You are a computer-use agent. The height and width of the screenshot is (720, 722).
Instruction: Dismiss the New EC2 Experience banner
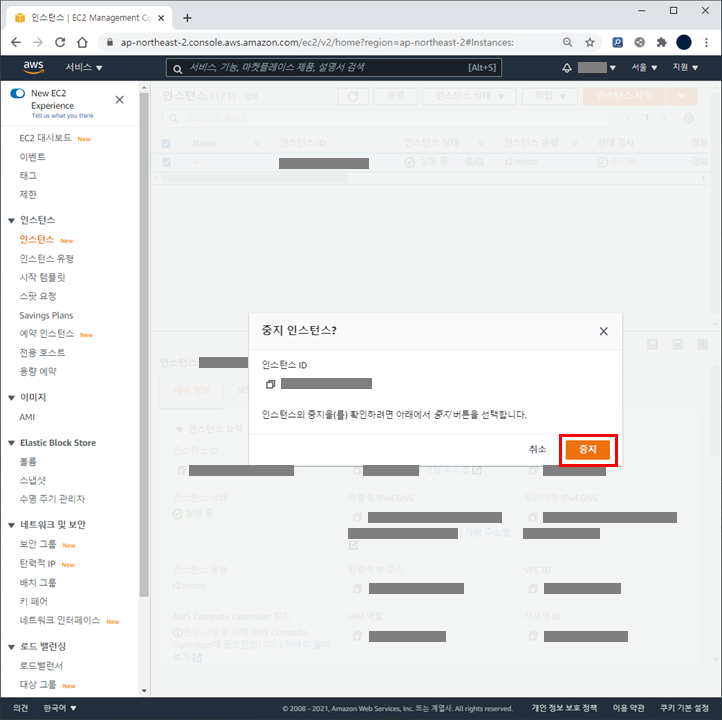pyautogui.click(x=120, y=99)
